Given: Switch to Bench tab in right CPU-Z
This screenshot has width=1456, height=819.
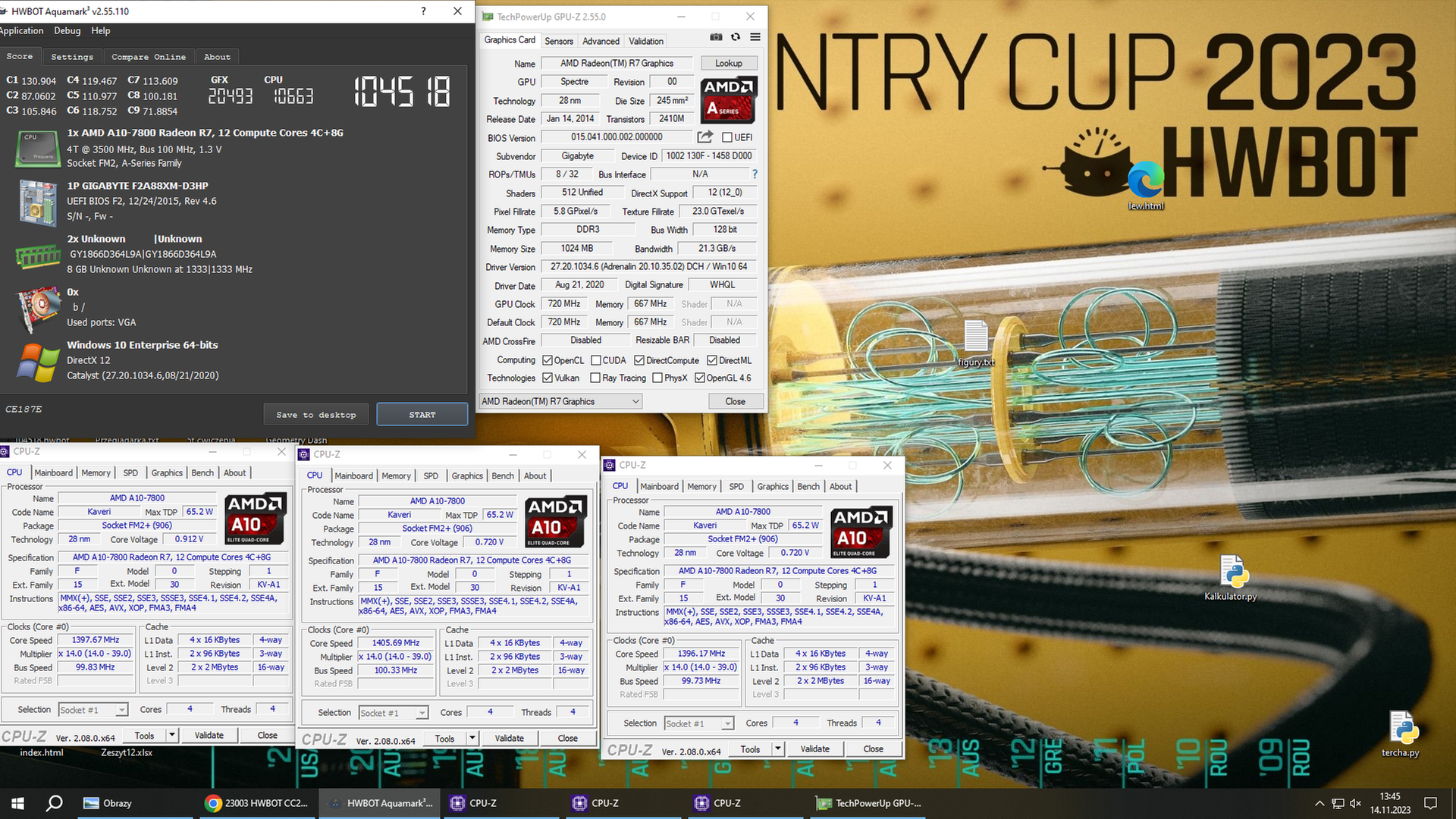Looking at the screenshot, I should point(808,486).
